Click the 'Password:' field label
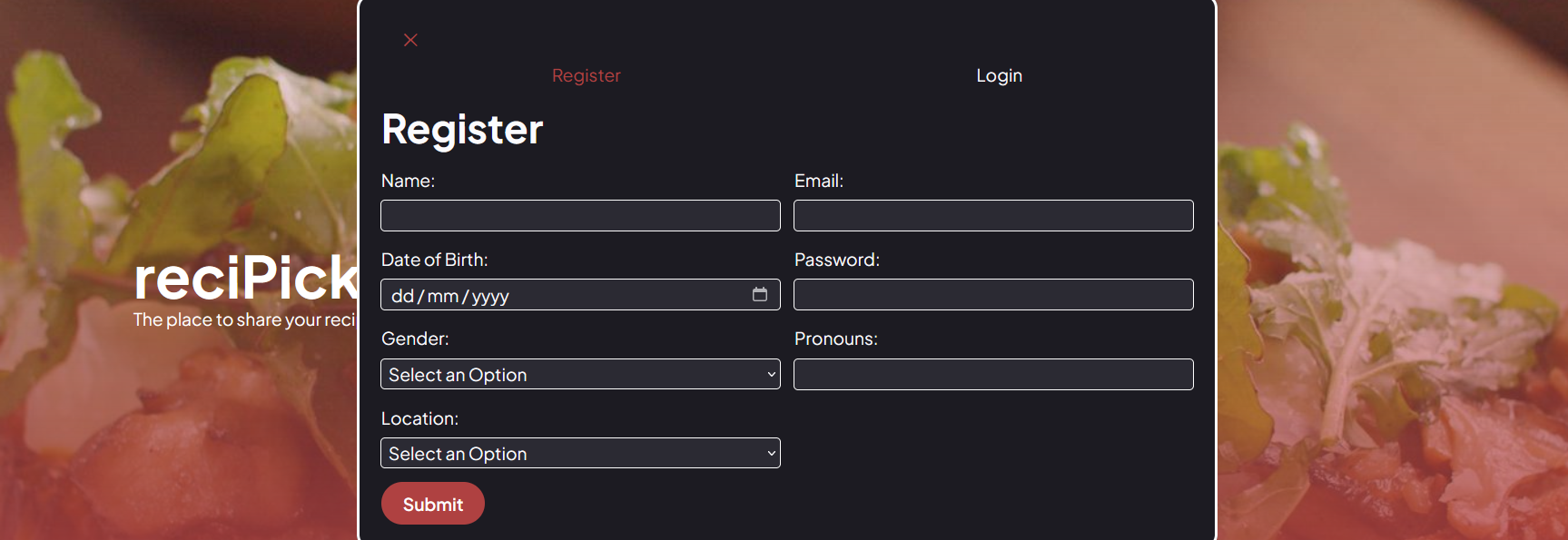Viewport: 1568px width, 540px height. pyautogui.click(x=836, y=260)
